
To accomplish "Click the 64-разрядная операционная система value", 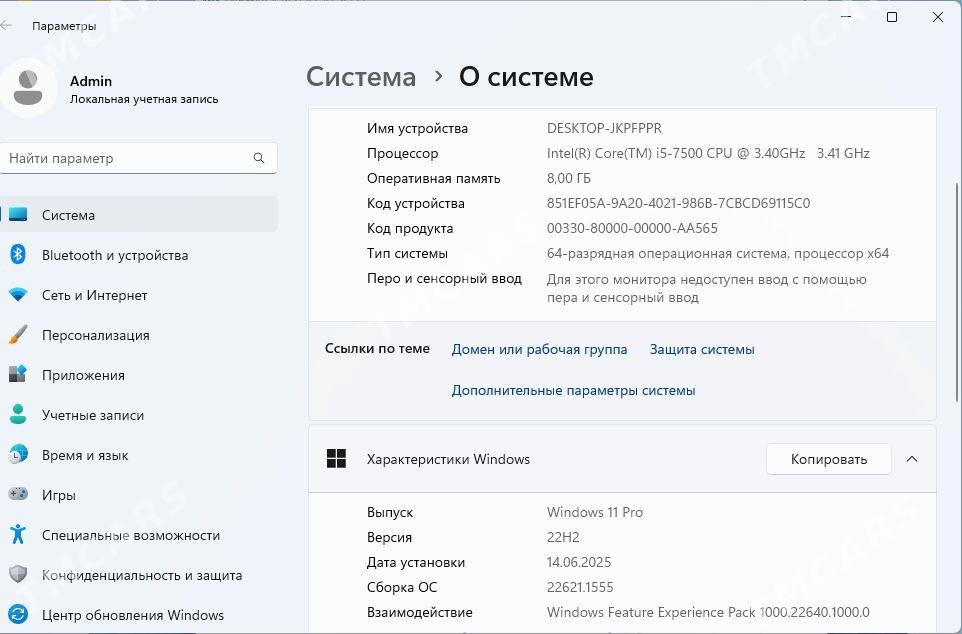I will tap(717, 253).
